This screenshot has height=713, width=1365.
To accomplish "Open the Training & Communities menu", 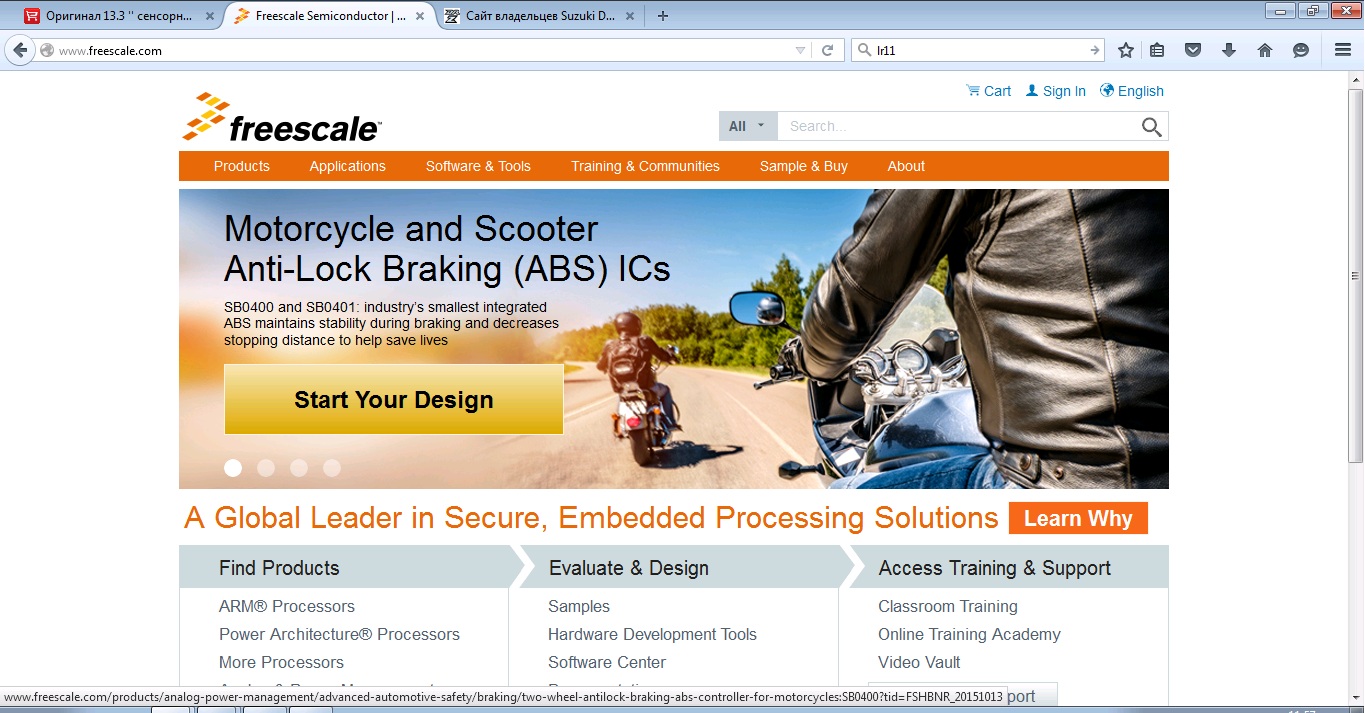I will [645, 166].
